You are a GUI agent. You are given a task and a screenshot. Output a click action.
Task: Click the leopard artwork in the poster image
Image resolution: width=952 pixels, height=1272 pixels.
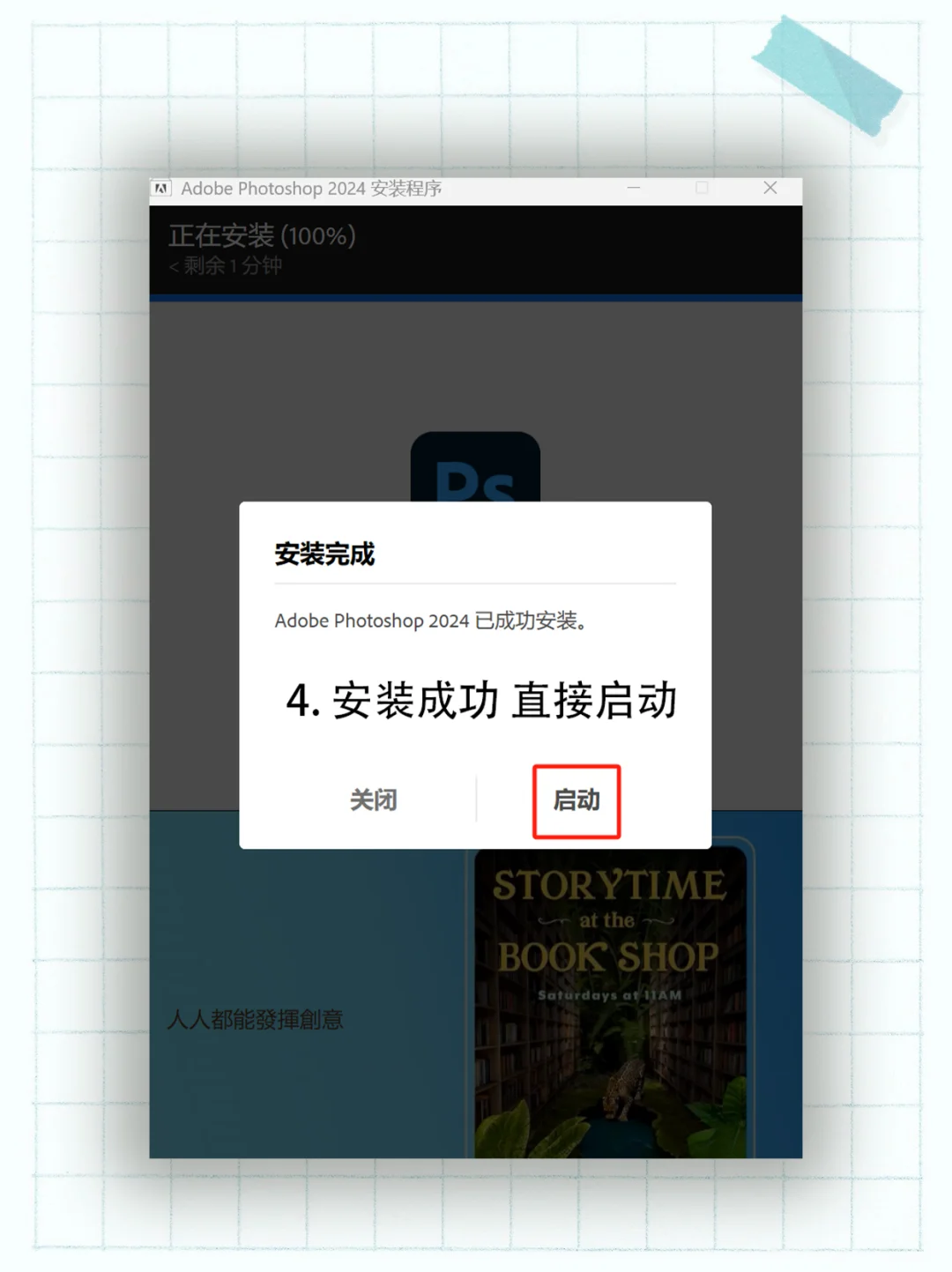pyautogui.click(x=620, y=1090)
